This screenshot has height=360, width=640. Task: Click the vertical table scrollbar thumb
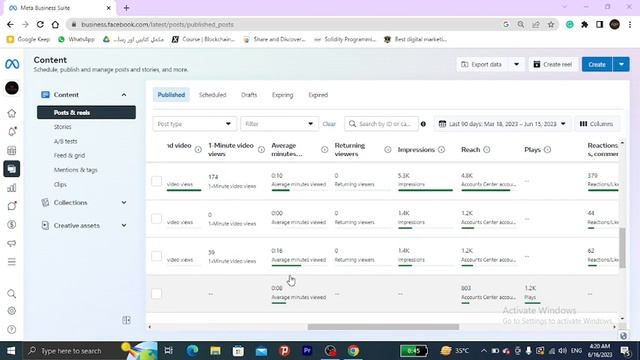622,248
